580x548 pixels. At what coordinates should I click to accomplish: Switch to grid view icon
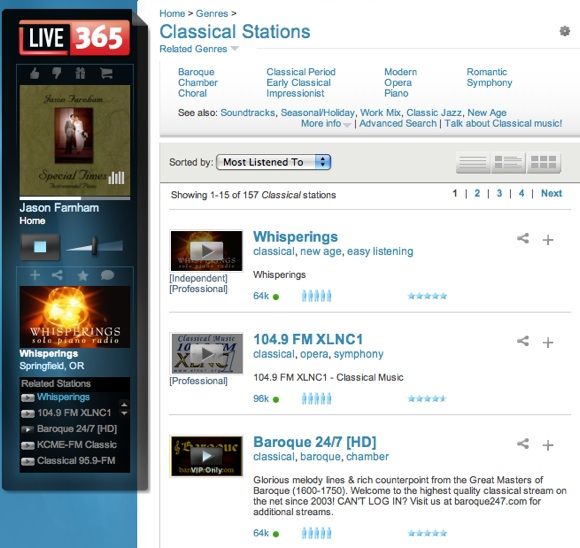click(x=544, y=163)
